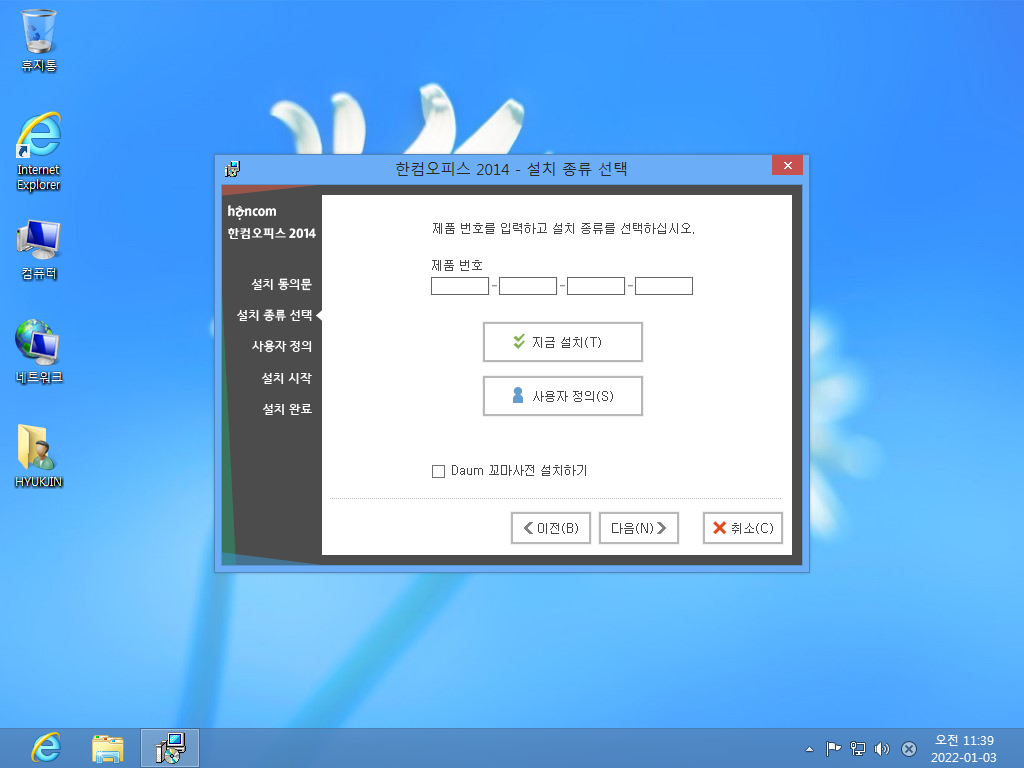Select the 컴퓨터 desktop icon
The height and width of the screenshot is (768, 1024).
(x=39, y=250)
